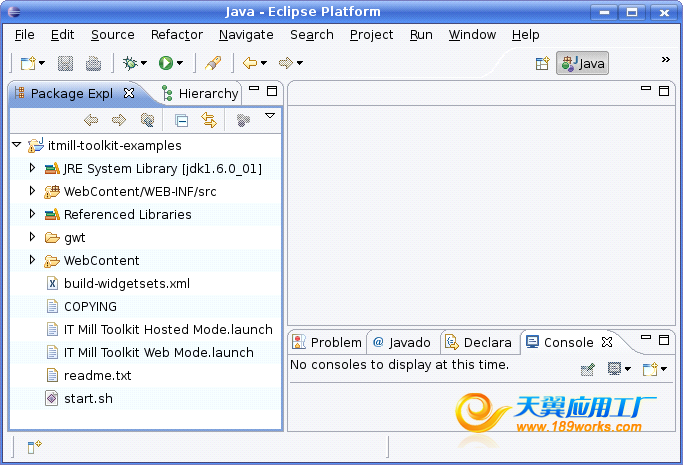Click the main toolbar Forward navigation arrow
This screenshot has width=684, height=466.
(x=286, y=63)
